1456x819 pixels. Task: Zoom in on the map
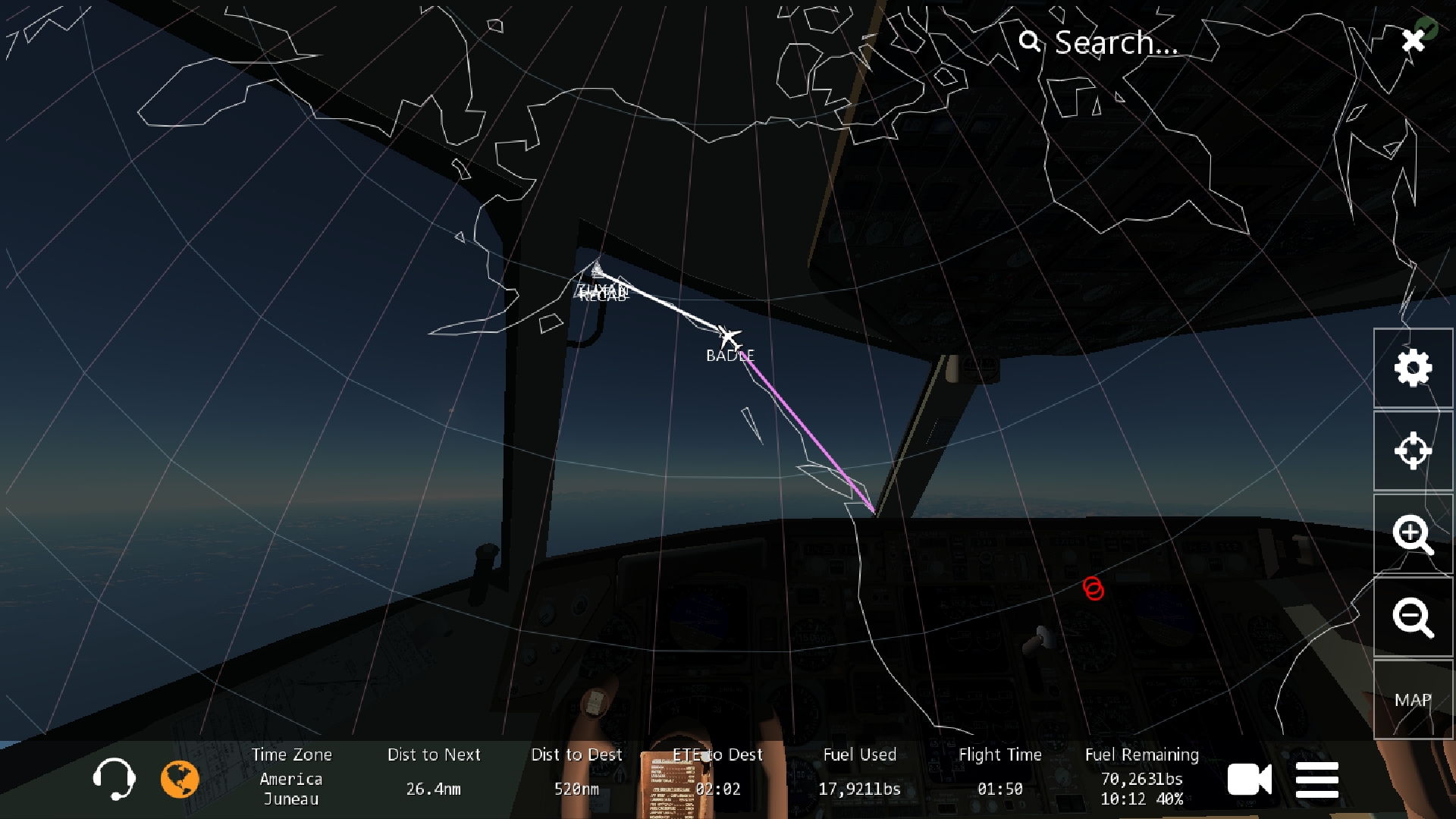[x=1413, y=535]
